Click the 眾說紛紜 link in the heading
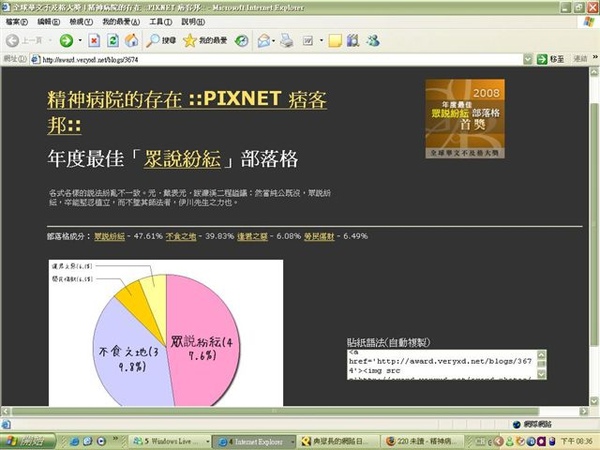 [x=182, y=158]
